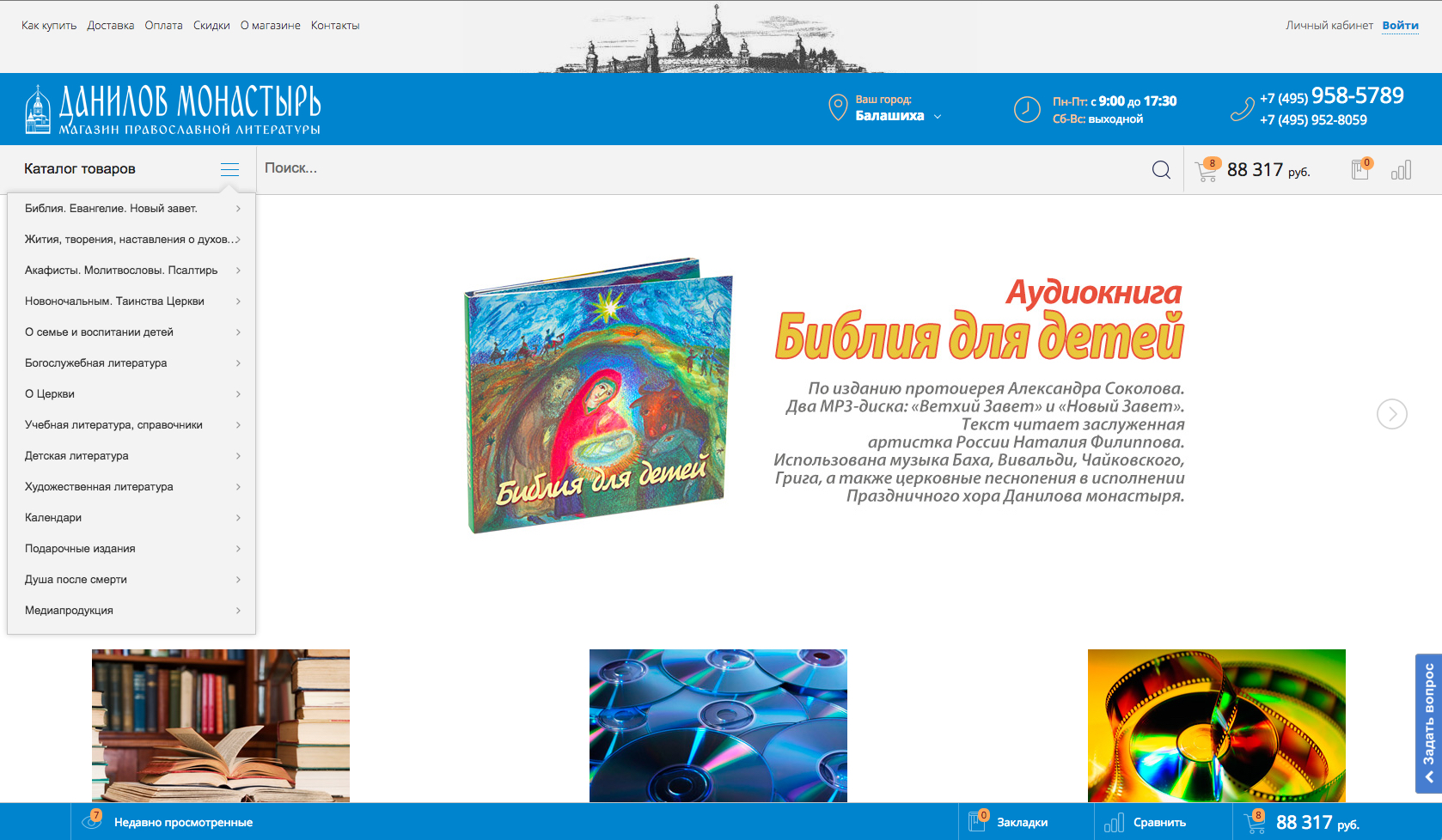The width and height of the screenshot is (1442, 840).
Task: Click Задать вопрос side button
Action: [x=1428, y=723]
